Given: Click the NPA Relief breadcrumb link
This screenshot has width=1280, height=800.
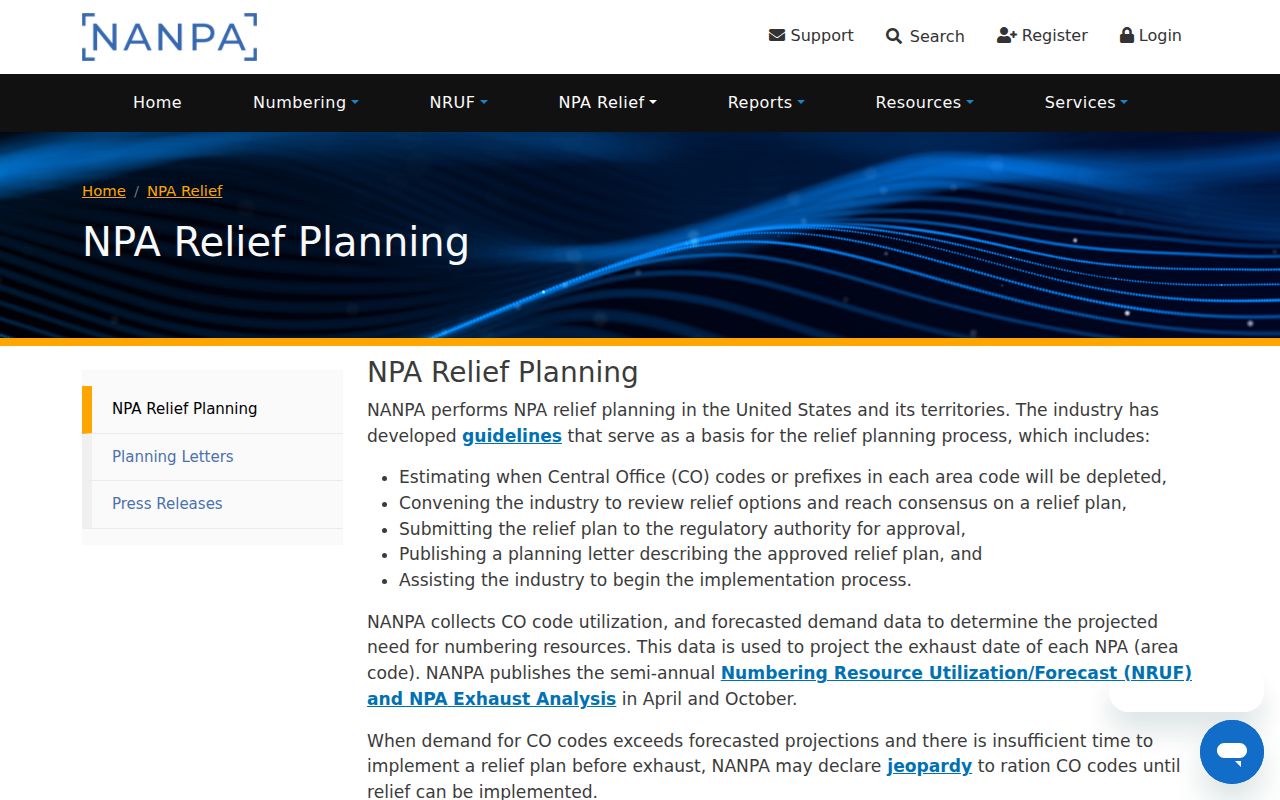Looking at the screenshot, I should (185, 191).
